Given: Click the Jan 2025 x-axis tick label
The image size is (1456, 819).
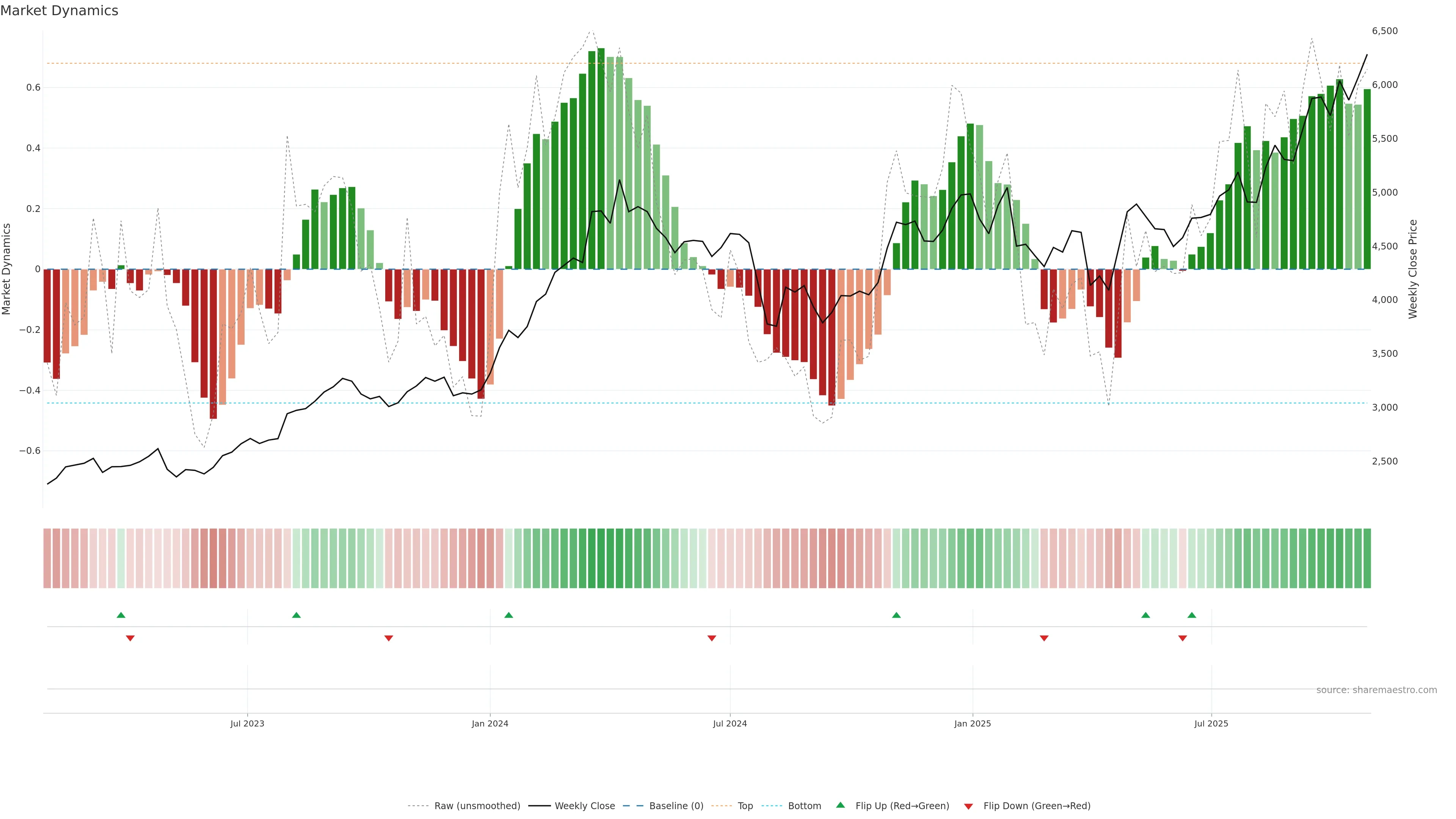Looking at the screenshot, I should pos(972,724).
